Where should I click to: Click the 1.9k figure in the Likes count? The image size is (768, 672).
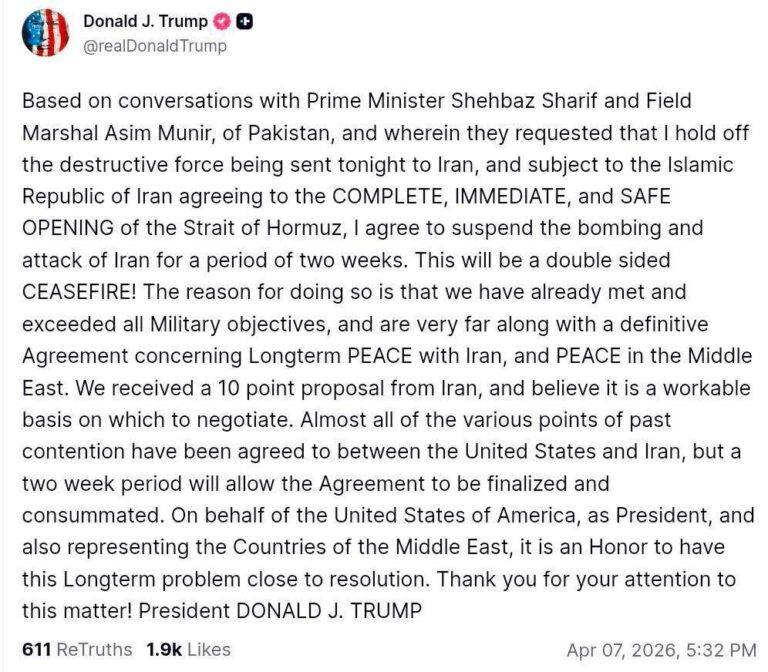(x=164, y=649)
